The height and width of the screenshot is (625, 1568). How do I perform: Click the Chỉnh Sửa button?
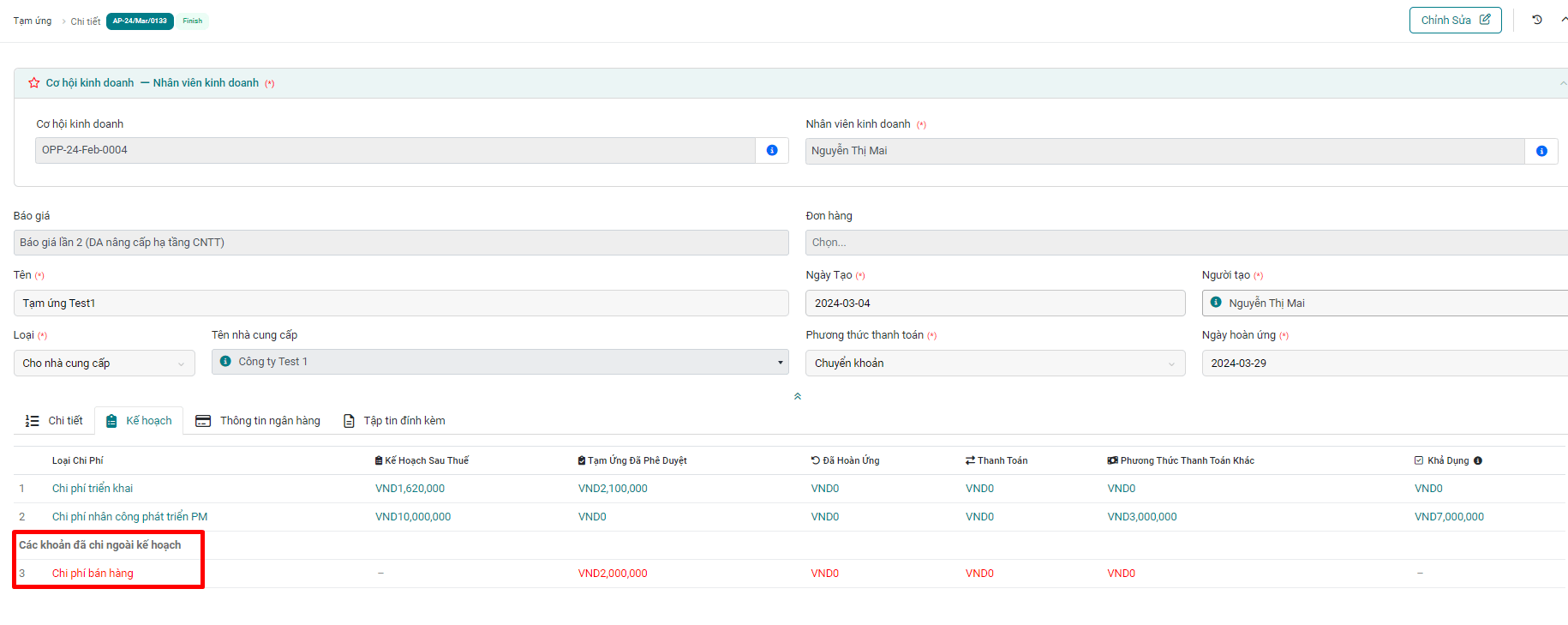[1454, 21]
